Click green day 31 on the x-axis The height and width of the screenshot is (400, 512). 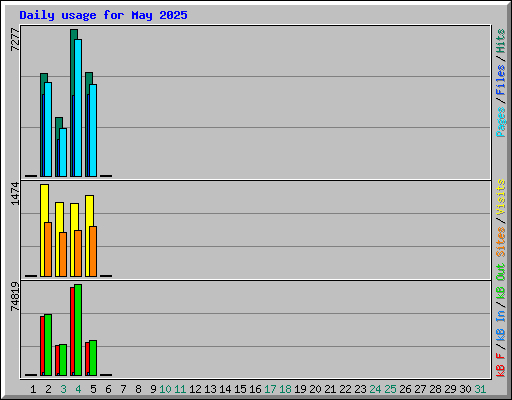480,389
